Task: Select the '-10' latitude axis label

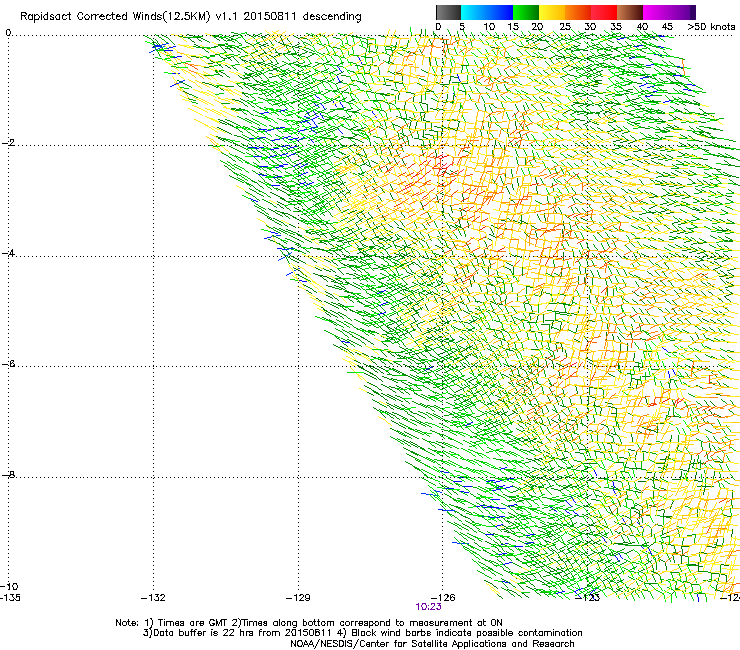Action: click(10, 586)
